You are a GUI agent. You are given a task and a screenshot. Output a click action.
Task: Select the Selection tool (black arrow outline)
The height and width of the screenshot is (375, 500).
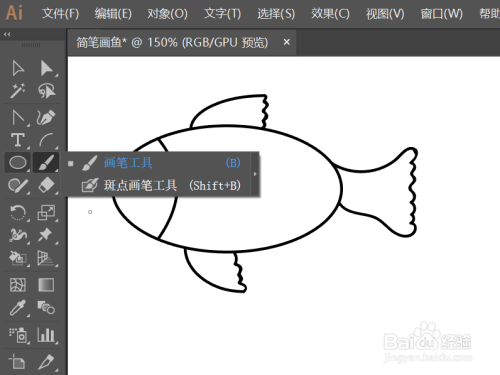coord(18,68)
